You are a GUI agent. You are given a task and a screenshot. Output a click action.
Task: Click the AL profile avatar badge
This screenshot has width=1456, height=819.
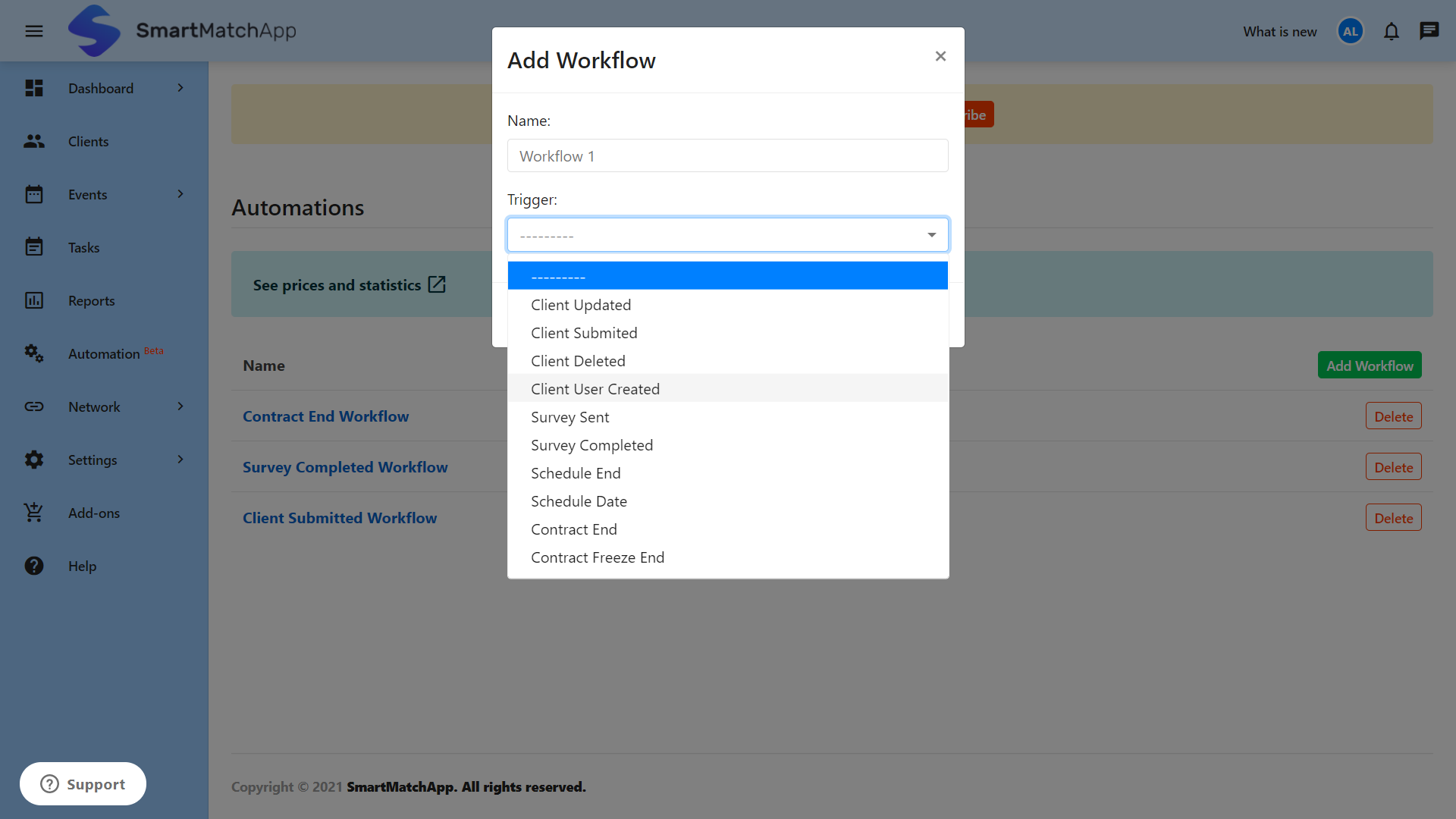[x=1351, y=31]
